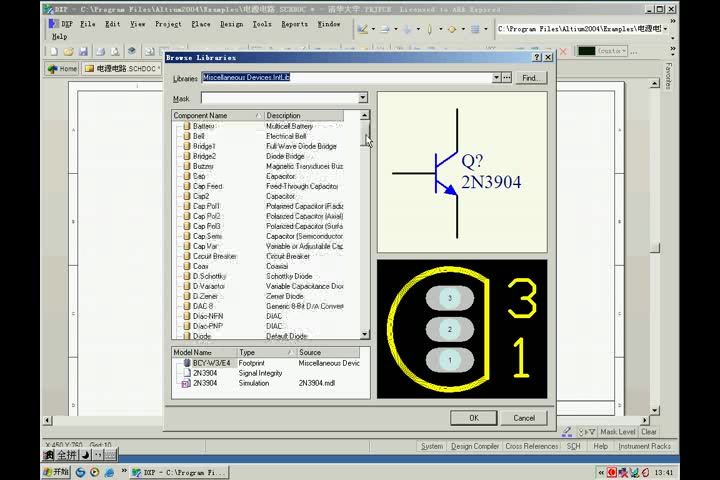Expand the Mask combo box dropdown

click(x=363, y=98)
